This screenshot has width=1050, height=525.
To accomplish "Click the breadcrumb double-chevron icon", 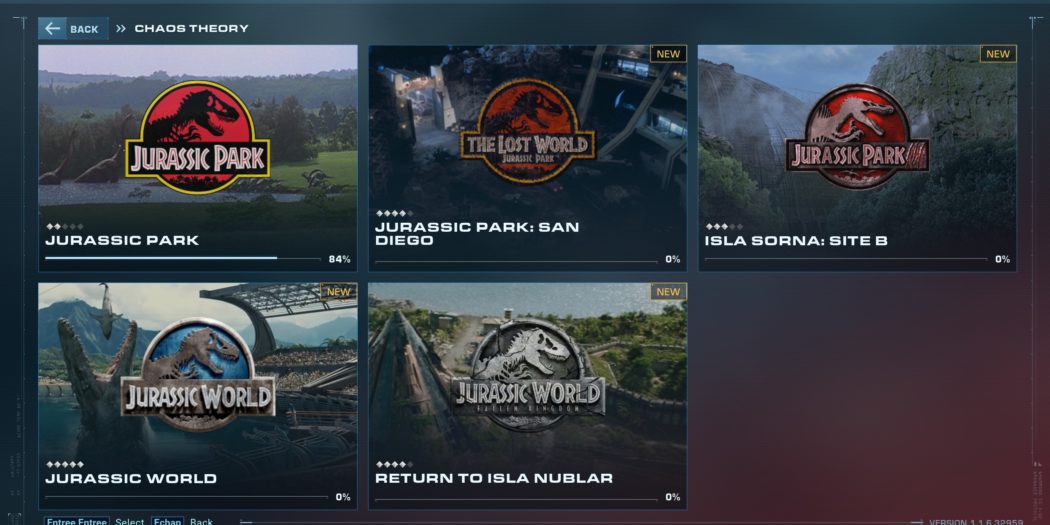I will pyautogui.click(x=121, y=29).
